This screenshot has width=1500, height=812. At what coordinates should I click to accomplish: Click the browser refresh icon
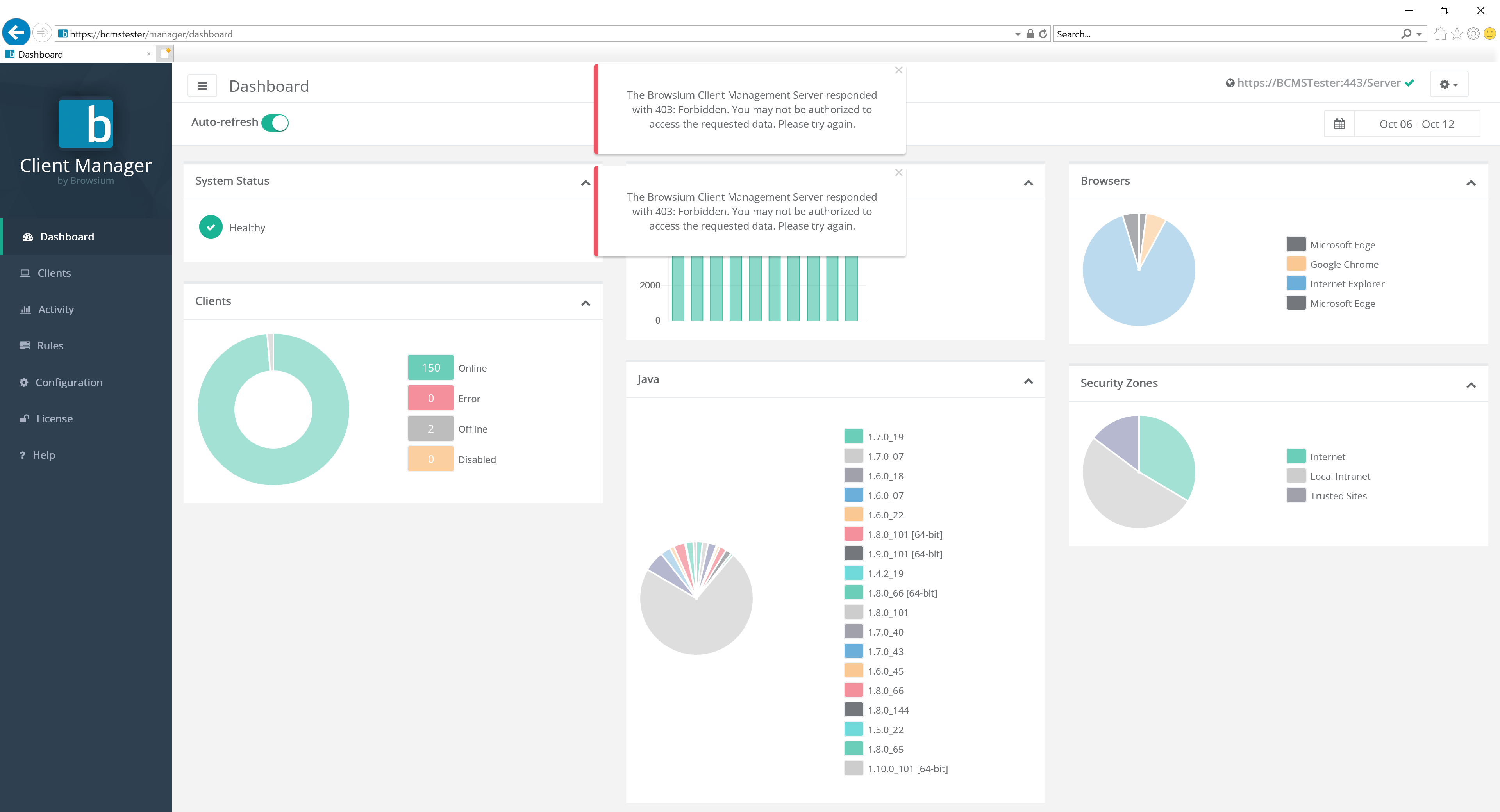[1043, 34]
